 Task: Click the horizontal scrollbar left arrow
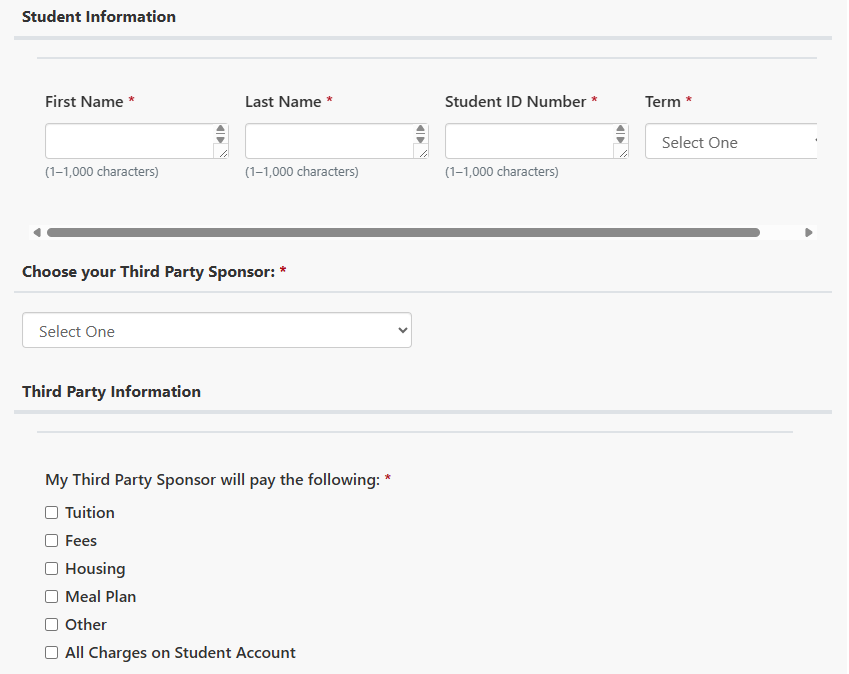[x=37, y=233]
